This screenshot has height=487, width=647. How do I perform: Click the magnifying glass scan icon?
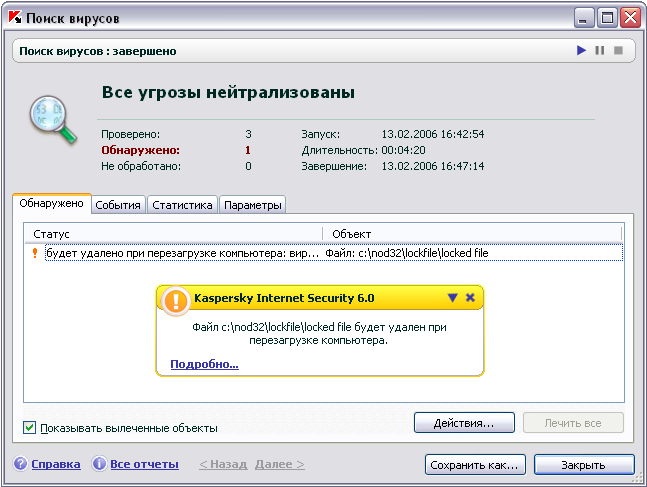[x=53, y=119]
